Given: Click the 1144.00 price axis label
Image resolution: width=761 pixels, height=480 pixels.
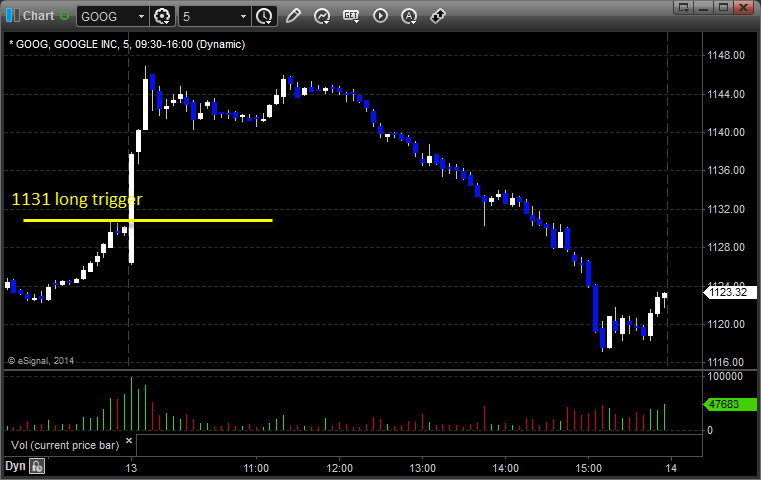Looking at the screenshot, I should [x=726, y=94].
